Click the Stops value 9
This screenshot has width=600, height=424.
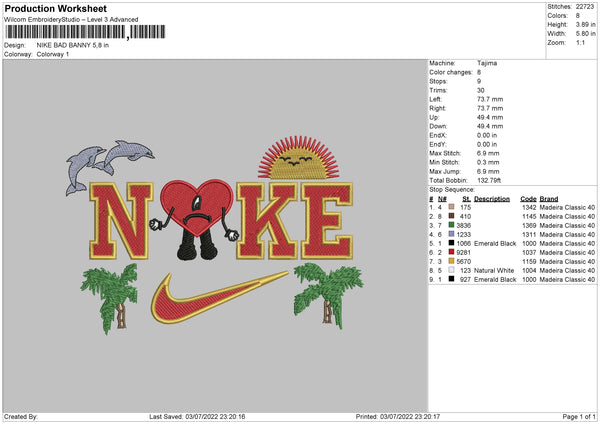pyautogui.click(x=479, y=81)
